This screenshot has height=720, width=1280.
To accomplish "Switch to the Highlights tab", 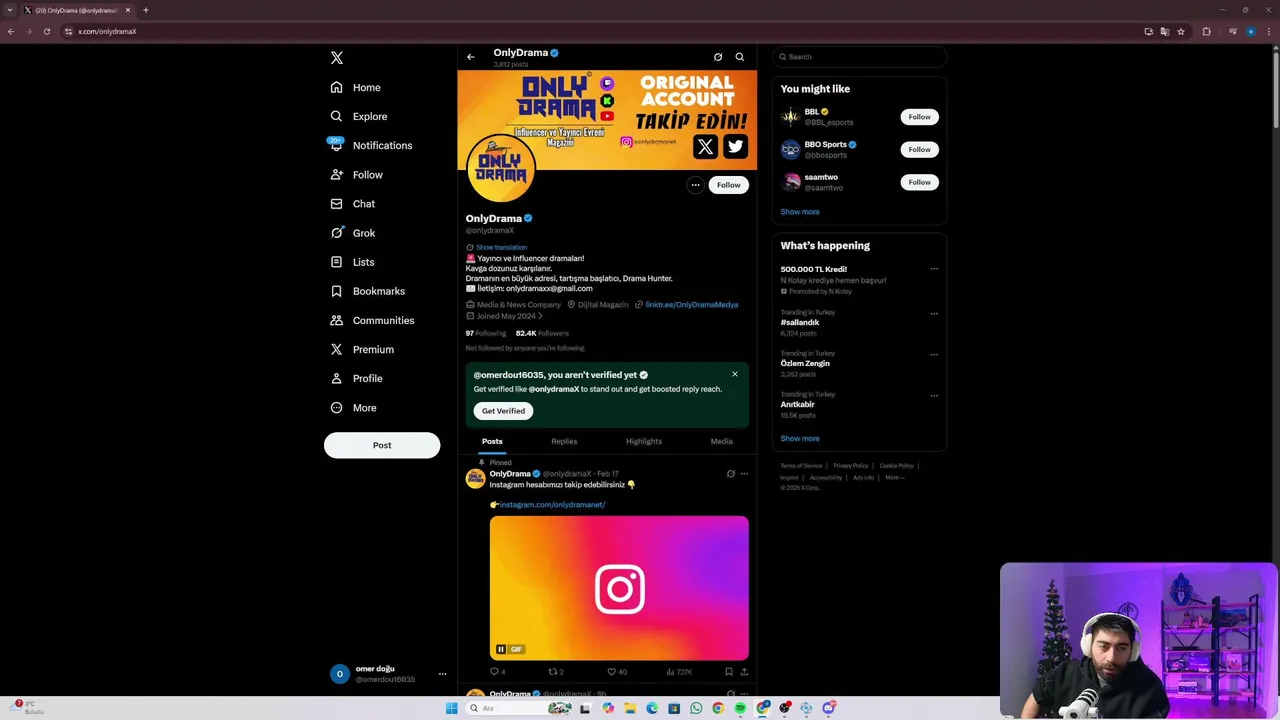I will (644, 441).
